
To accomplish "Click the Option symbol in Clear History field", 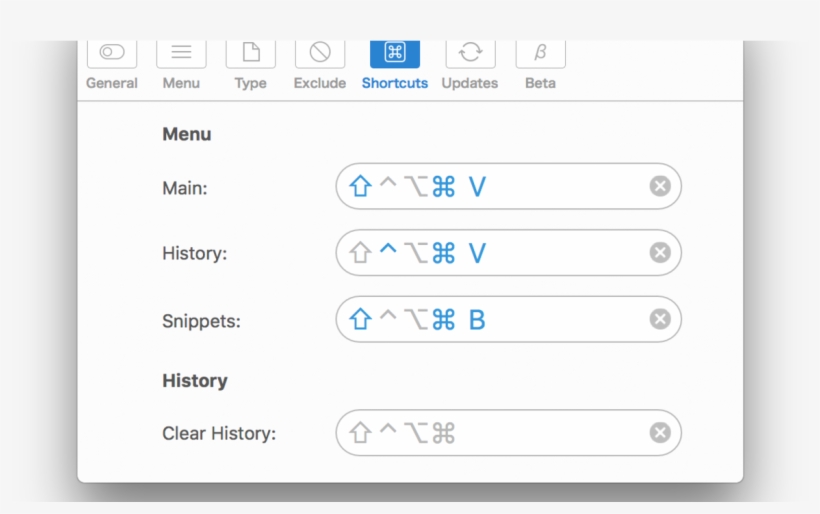I will coord(415,433).
